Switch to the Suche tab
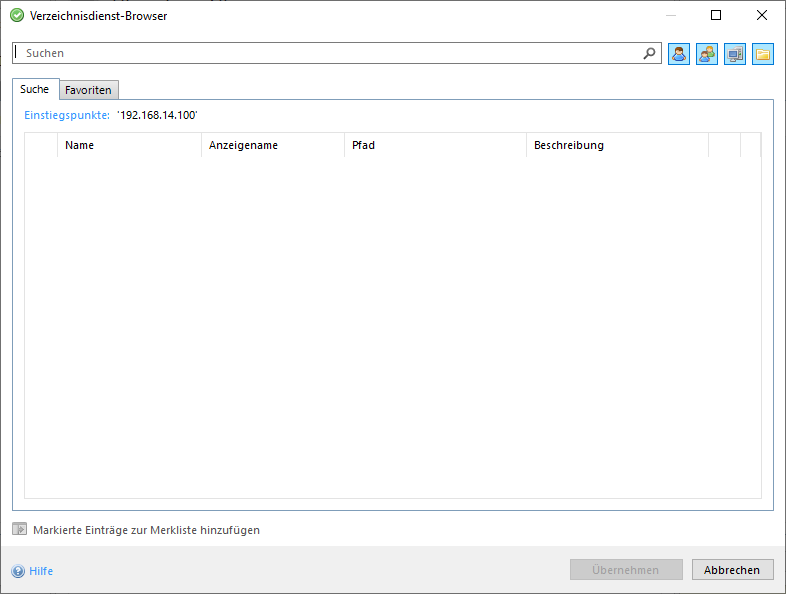Screen dimensions: 786x594 point(35,89)
